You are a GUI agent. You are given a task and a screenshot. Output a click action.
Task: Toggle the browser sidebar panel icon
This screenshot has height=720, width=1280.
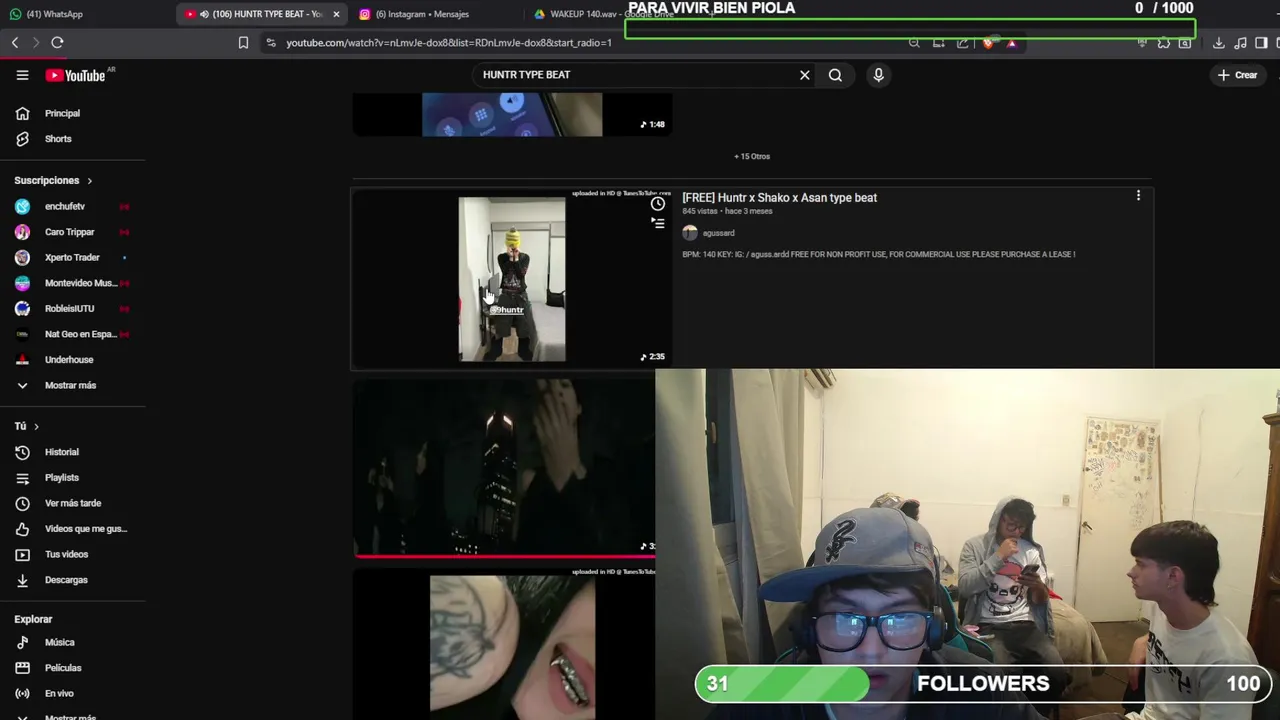pos(1261,43)
